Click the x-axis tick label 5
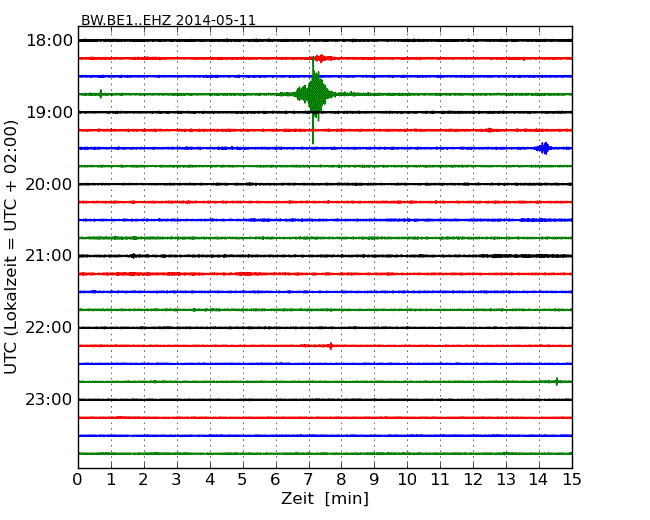This screenshot has width=650, height=520. pyautogui.click(x=242, y=480)
